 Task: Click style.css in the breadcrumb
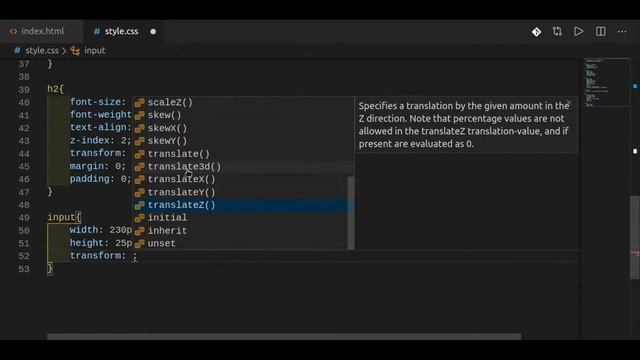click(42, 51)
